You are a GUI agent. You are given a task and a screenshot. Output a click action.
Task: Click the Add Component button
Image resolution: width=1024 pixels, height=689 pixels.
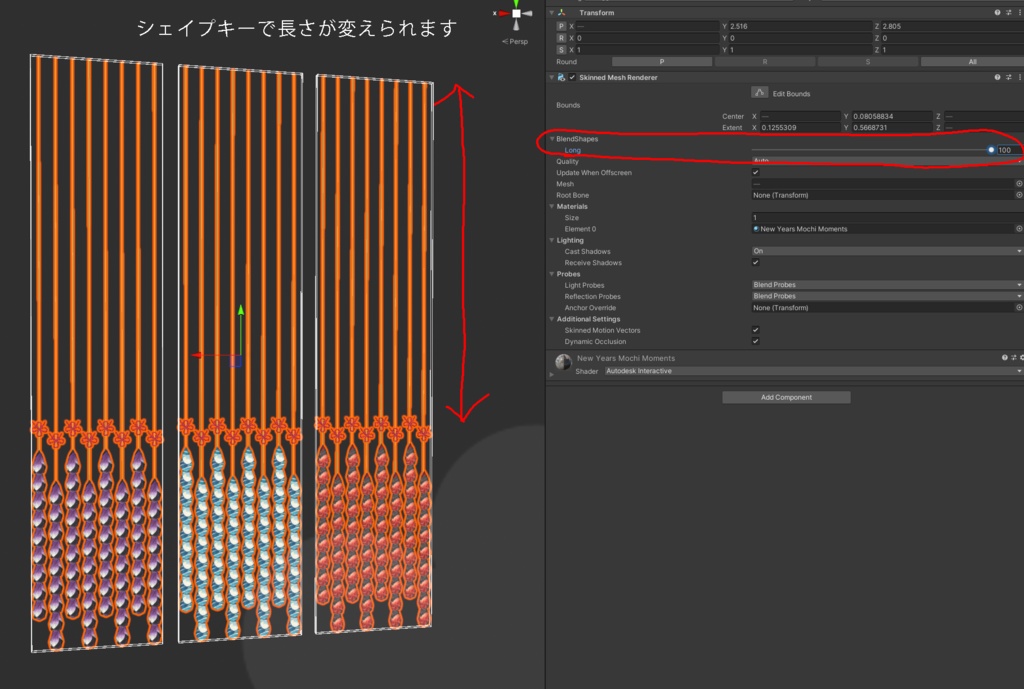click(x=786, y=397)
